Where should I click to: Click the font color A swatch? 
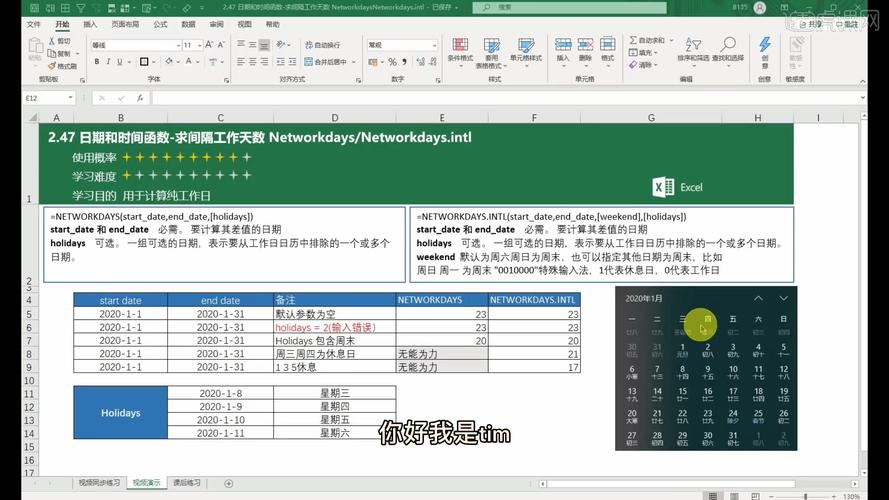click(x=189, y=62)
